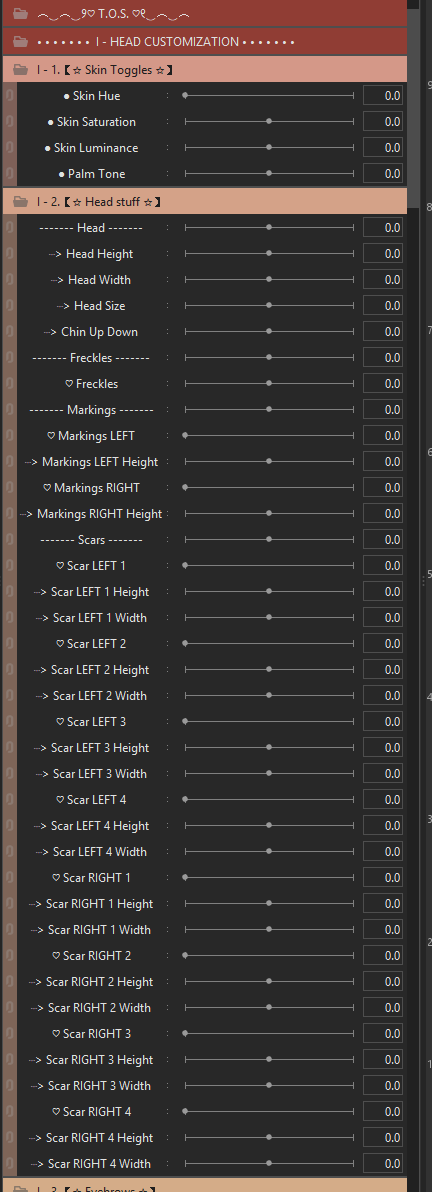The height and width of the screenshot is (1192, 432).
Task: Toggle the lock icon beside Scar LEFT 1
Action: (x=9, y=566)
